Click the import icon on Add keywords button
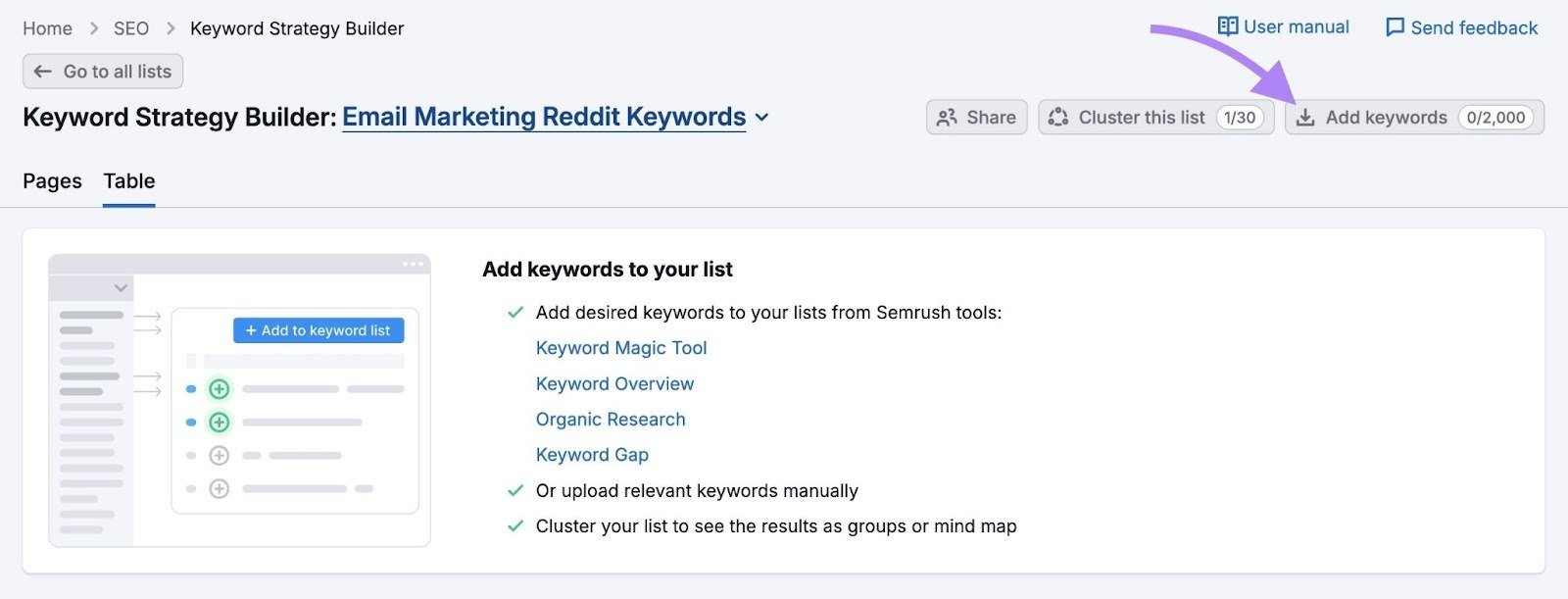 1305,117
